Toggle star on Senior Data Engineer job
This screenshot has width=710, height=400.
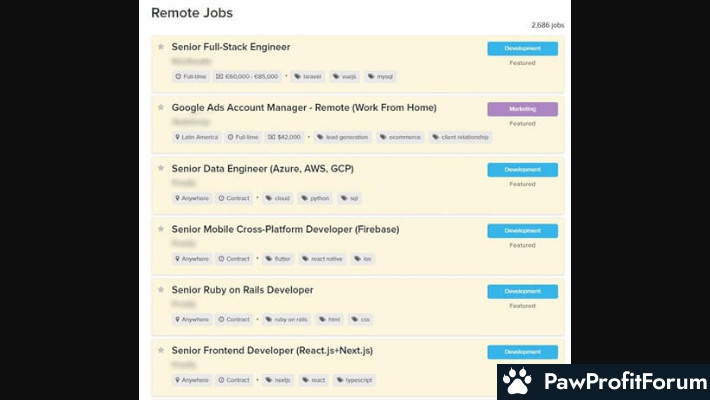(x=161, y=168)
